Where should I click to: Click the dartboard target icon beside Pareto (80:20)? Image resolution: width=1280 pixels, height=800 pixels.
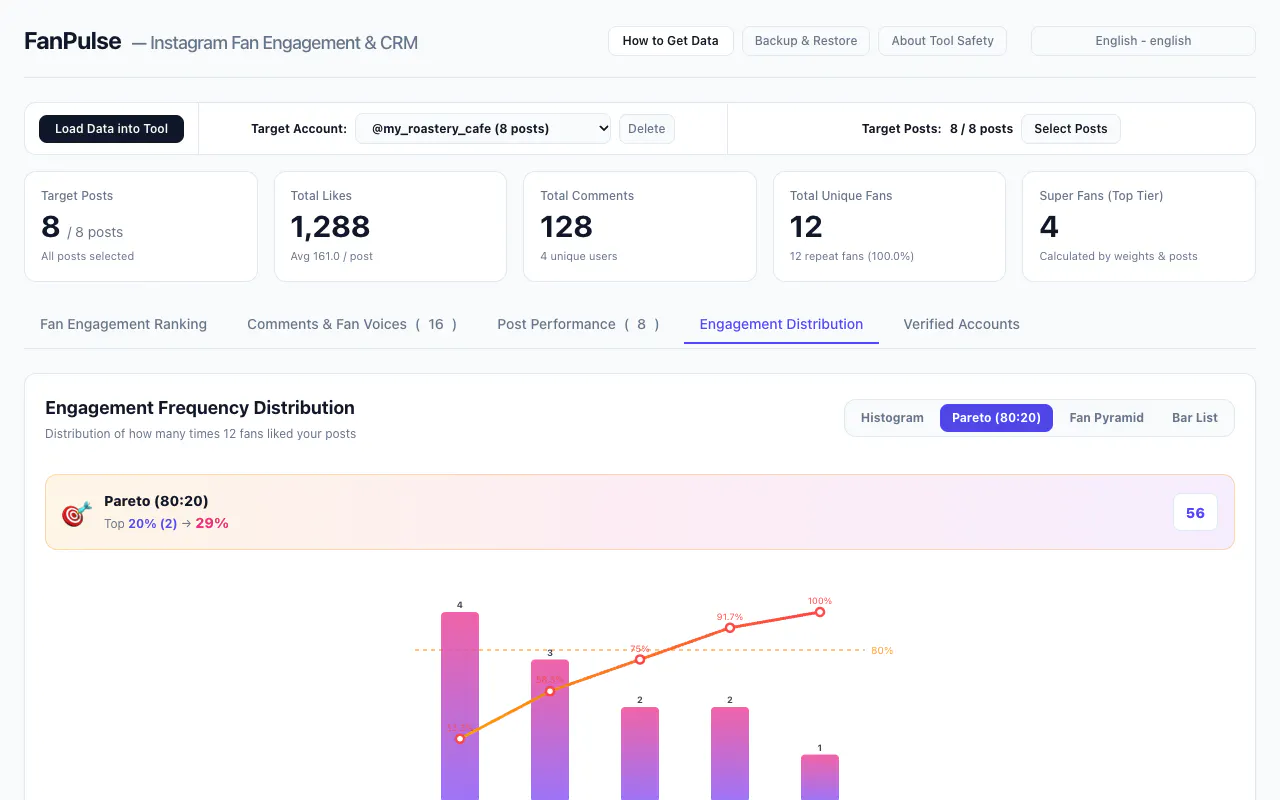click(x=76, y=513)
